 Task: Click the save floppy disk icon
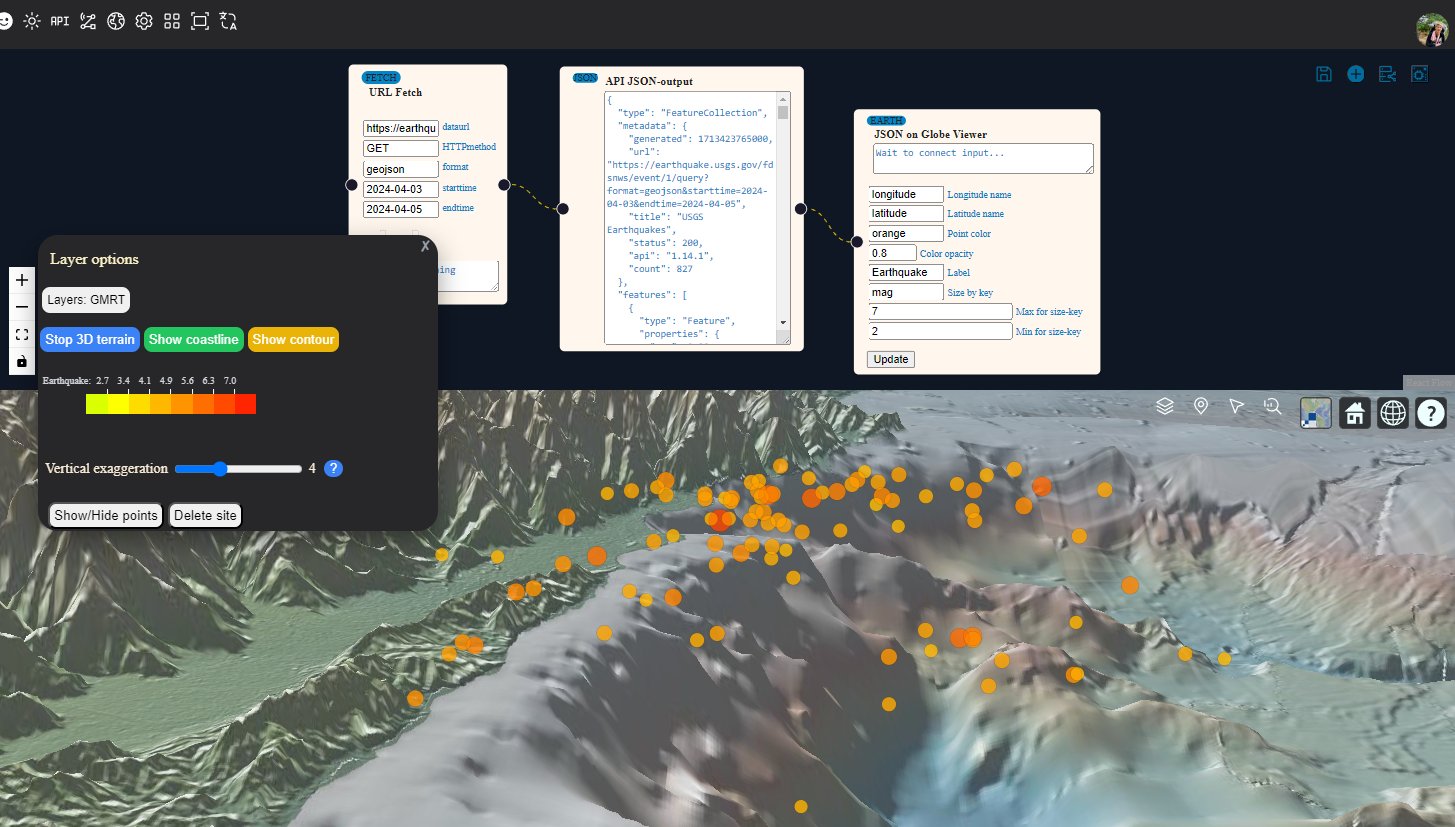(1324, 73)
